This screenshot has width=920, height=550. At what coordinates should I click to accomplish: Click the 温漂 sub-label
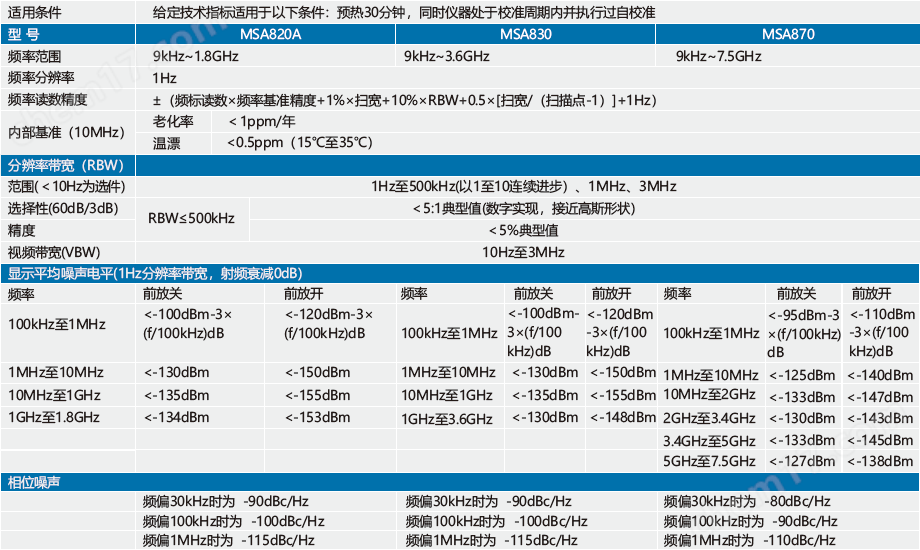pos(167,143)
